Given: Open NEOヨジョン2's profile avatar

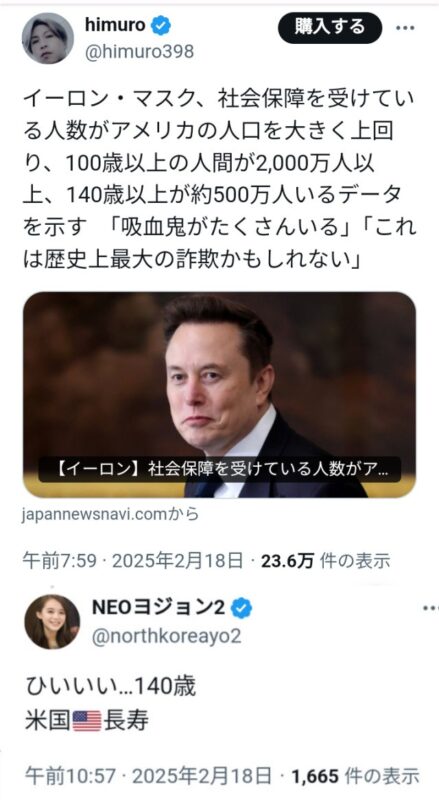Looking at the screenshot, I should tap(52, 621).
